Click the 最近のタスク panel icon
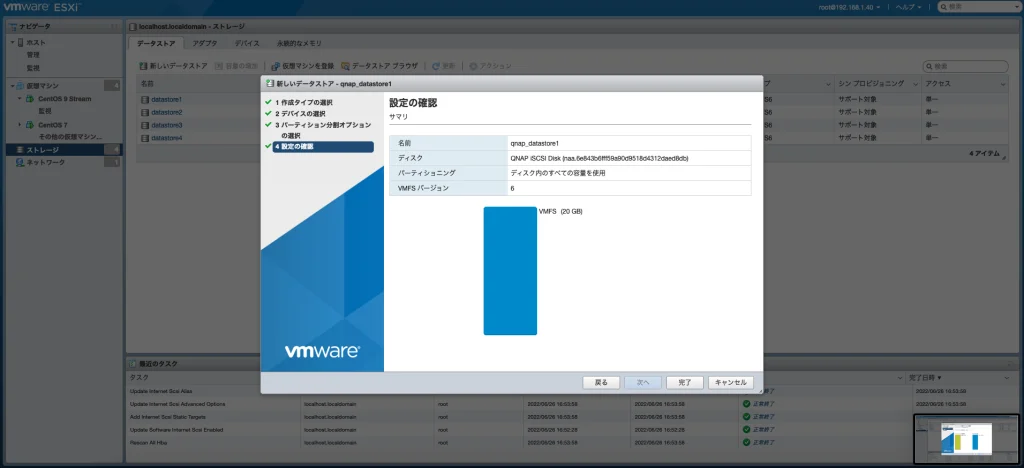This screenshot has width=1024, height=468. coord(134,364)
